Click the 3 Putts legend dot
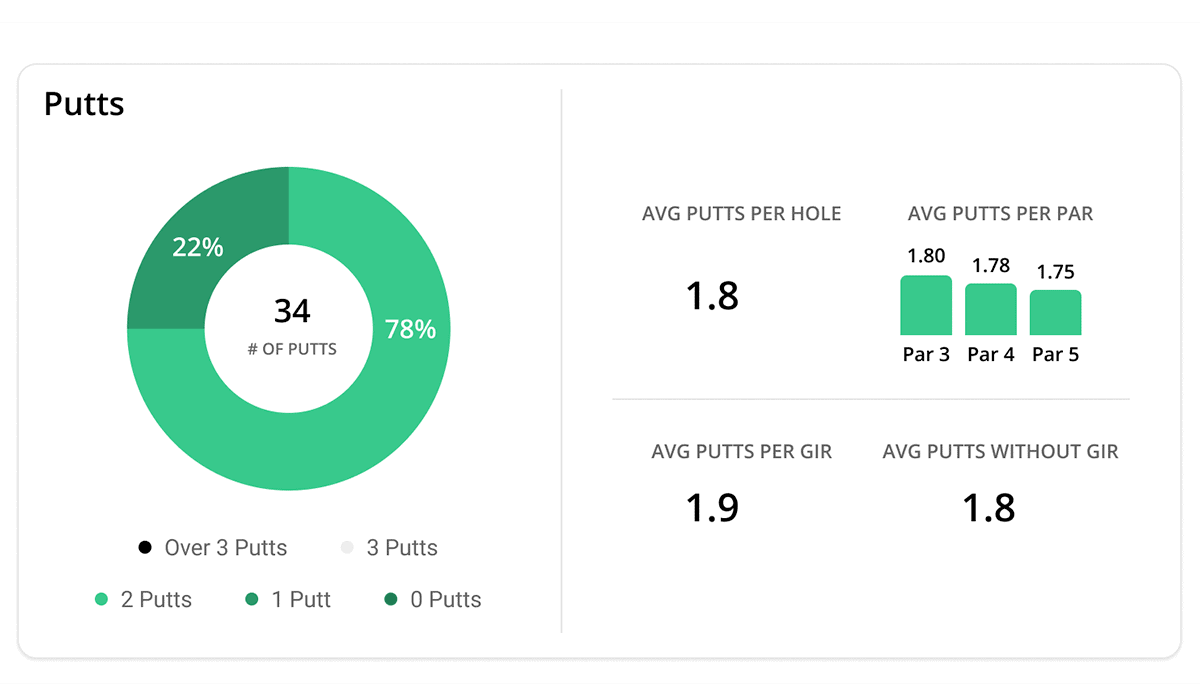 pyautogui.click(x=347, y=548)
